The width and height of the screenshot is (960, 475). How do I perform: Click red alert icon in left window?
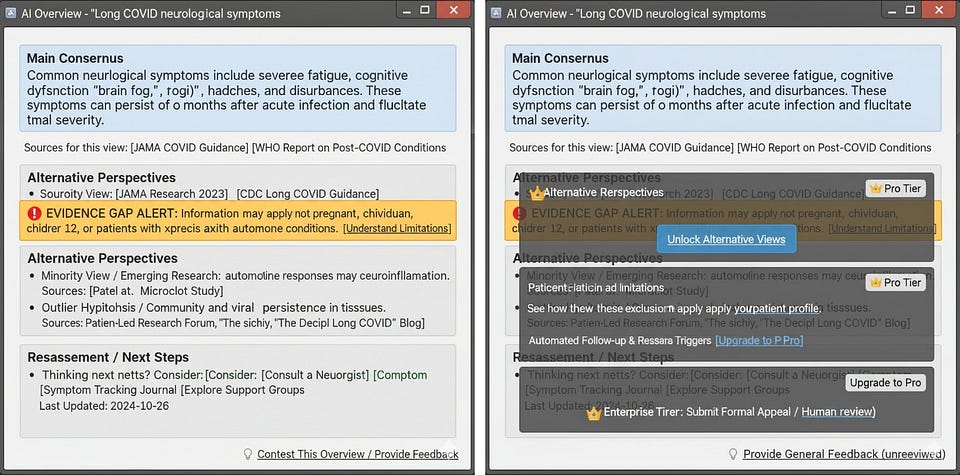[x=34, y=214]
